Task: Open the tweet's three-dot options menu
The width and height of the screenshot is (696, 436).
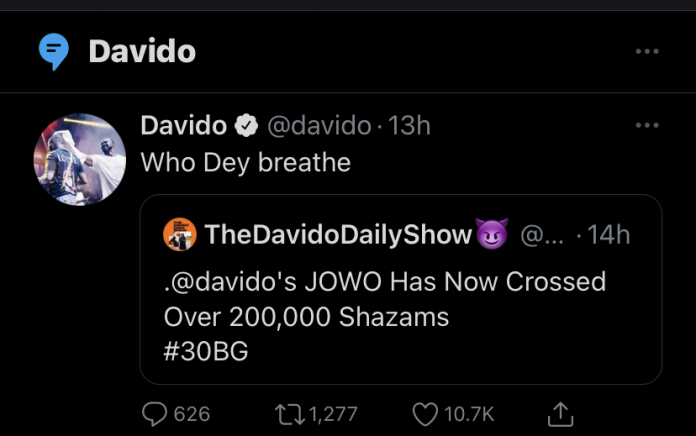Action: point(647,125)
